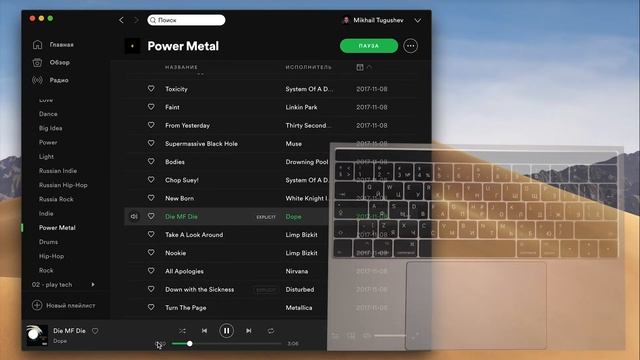Image resolution: width=640 pixels, height=360 pixels.
Task: Select the Russian Hip-Hop playlist
Action: (x=63, y=185)
